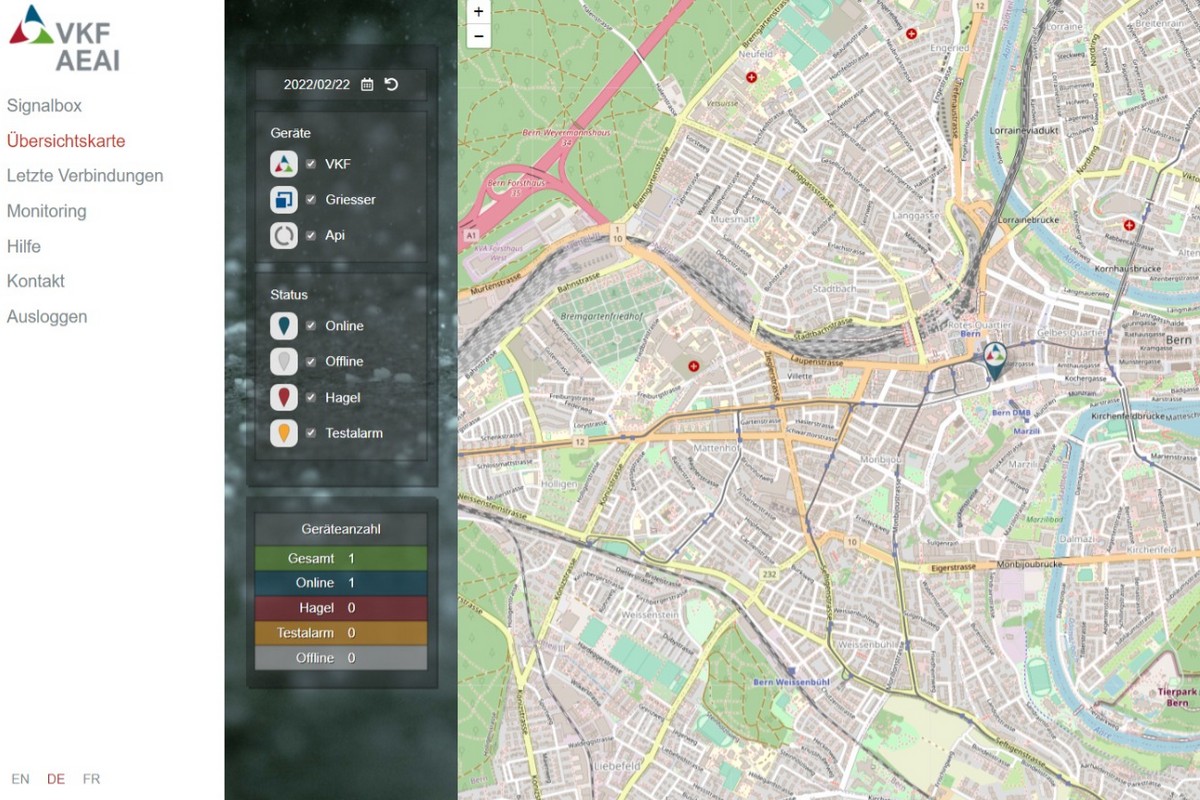Click the VKF device marker on the map
Image resolution: width=1200 pixels, height=800 pixels.
(994, 358)
